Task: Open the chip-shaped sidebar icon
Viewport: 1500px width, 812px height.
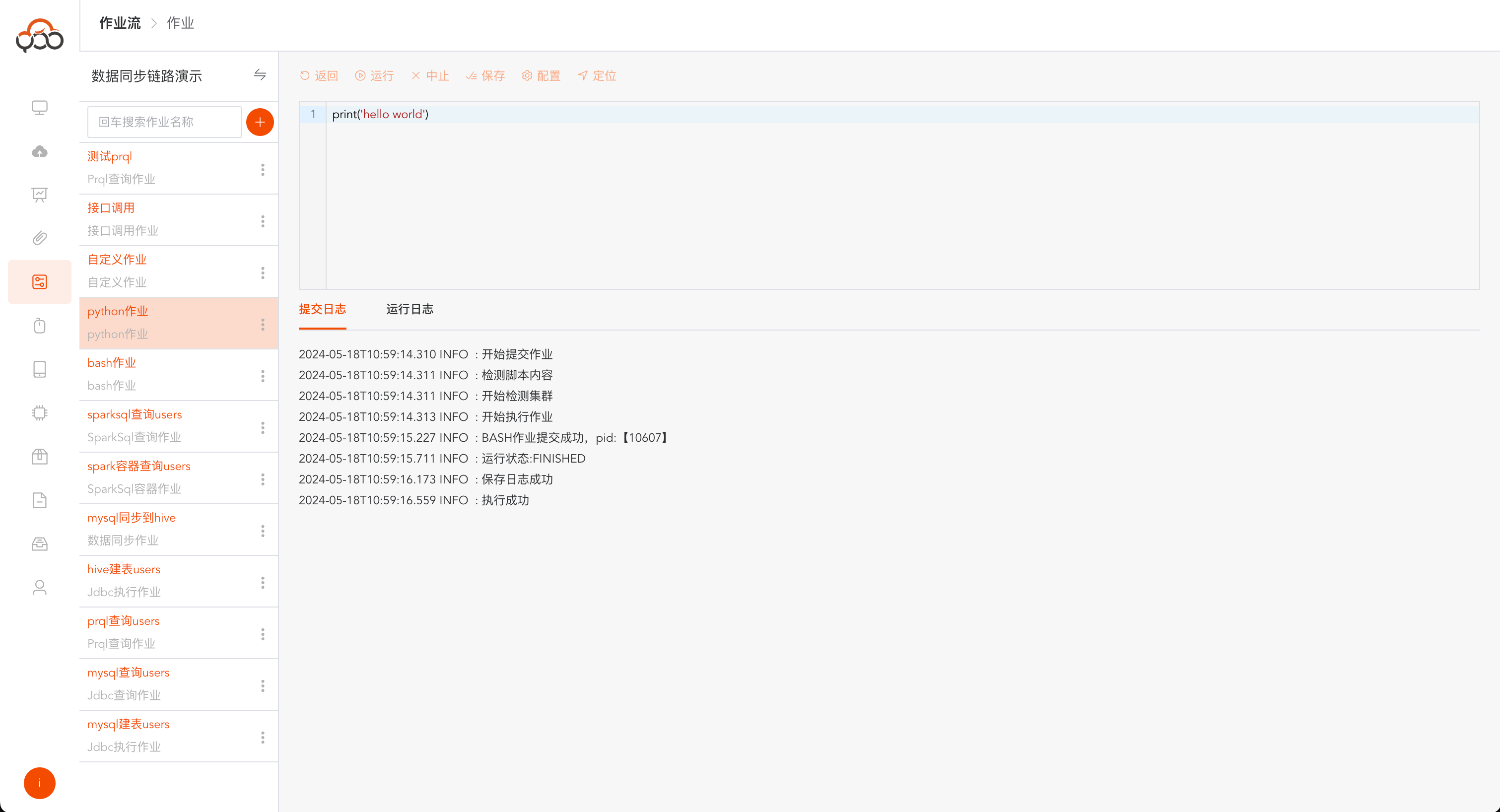Action: 40,412
